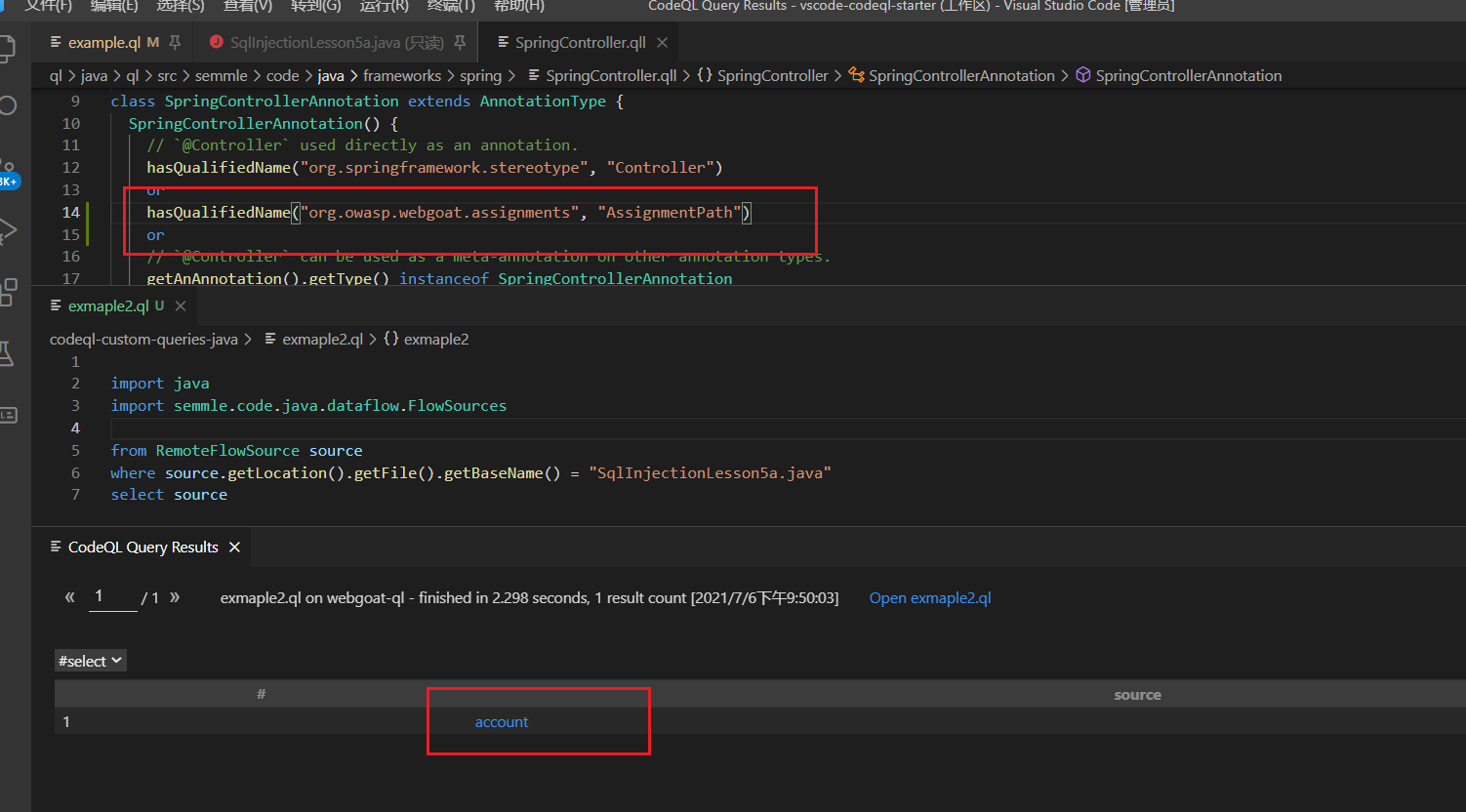Click the frameworks breadcrumb segment
The image size is (1466, 812).
402,76
